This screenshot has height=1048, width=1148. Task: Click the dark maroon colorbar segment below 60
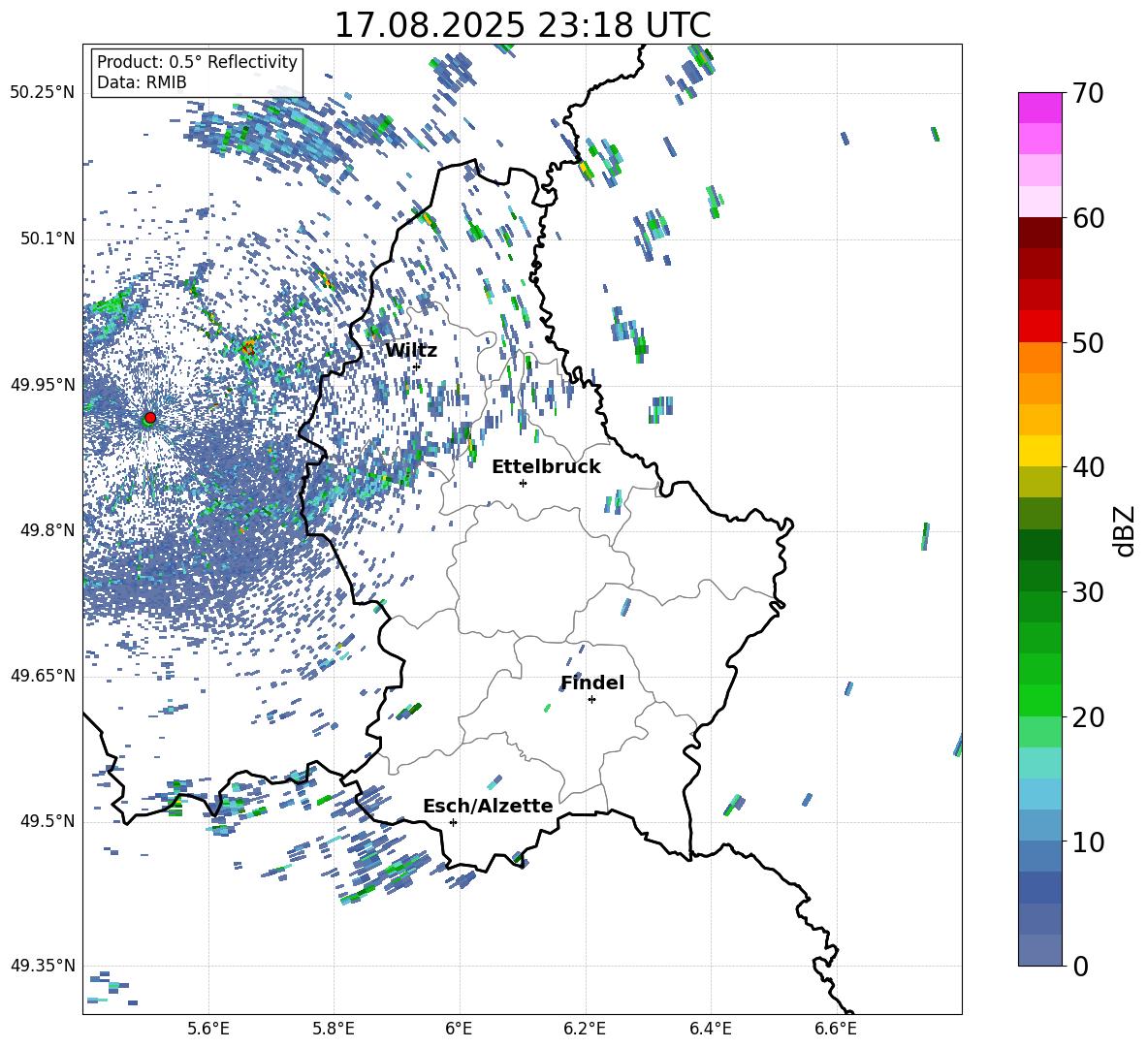1040,233
